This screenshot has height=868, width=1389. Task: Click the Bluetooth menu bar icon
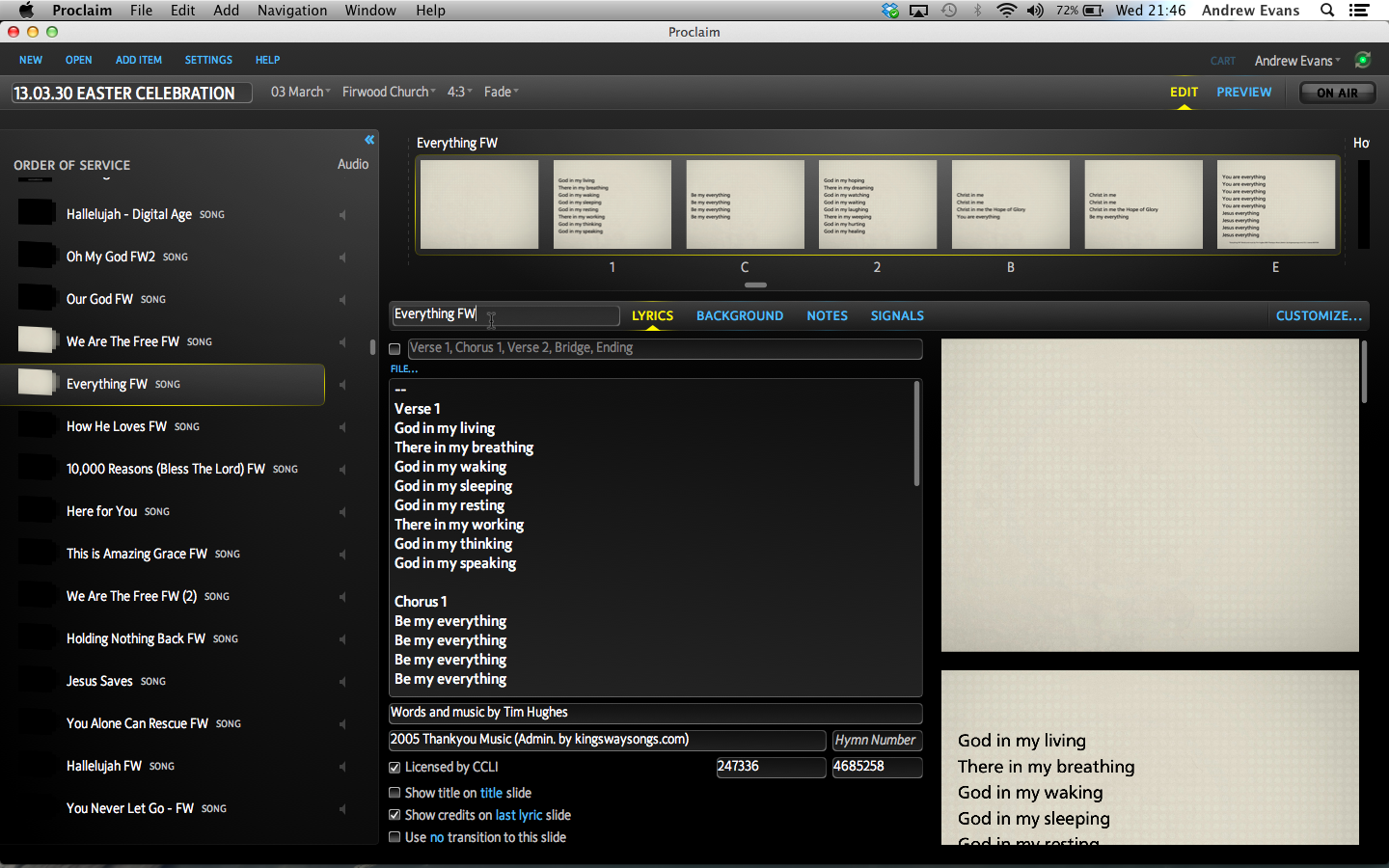coord(977,11)
